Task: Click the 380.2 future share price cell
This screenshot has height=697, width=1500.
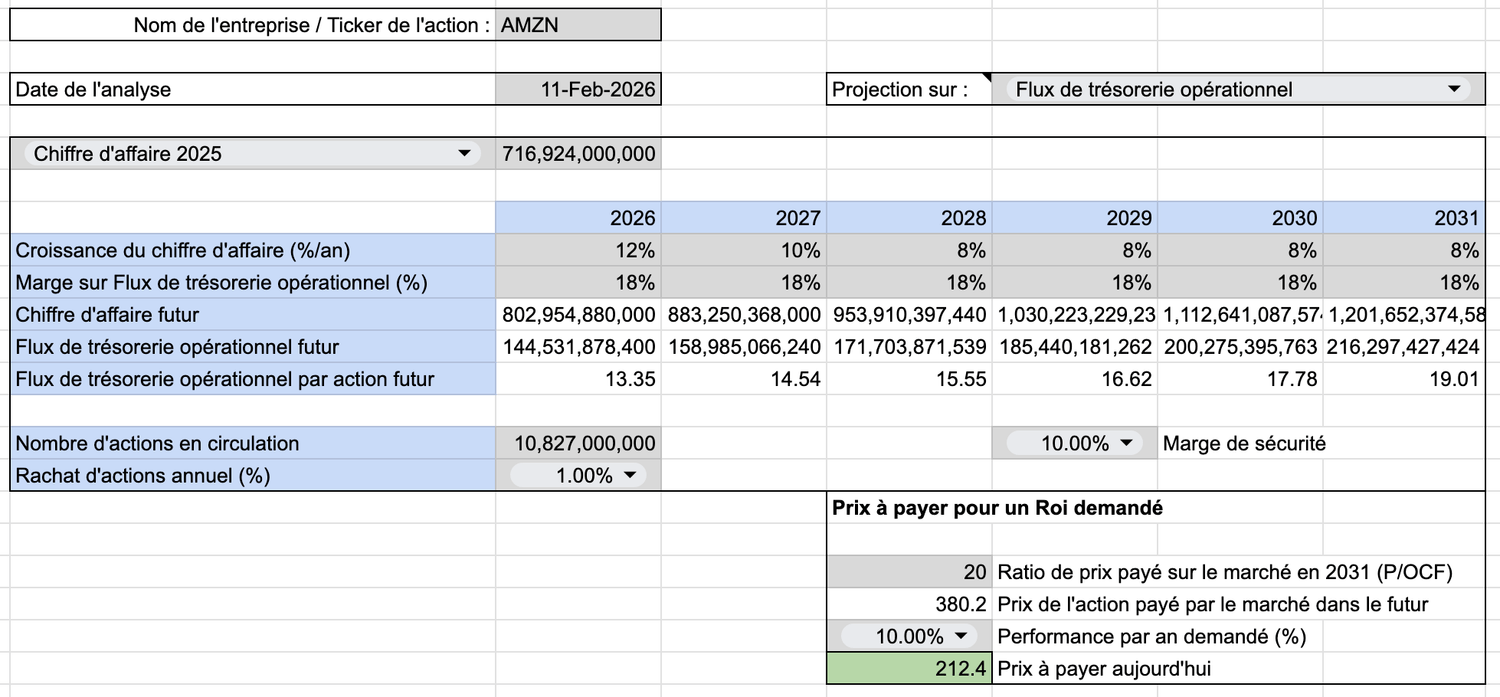Action: coord(909,604)
